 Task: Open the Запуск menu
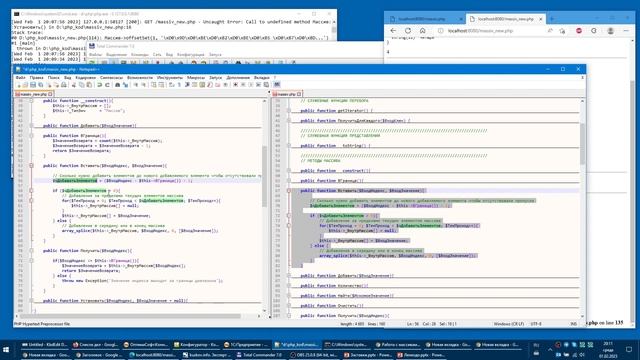216,77
